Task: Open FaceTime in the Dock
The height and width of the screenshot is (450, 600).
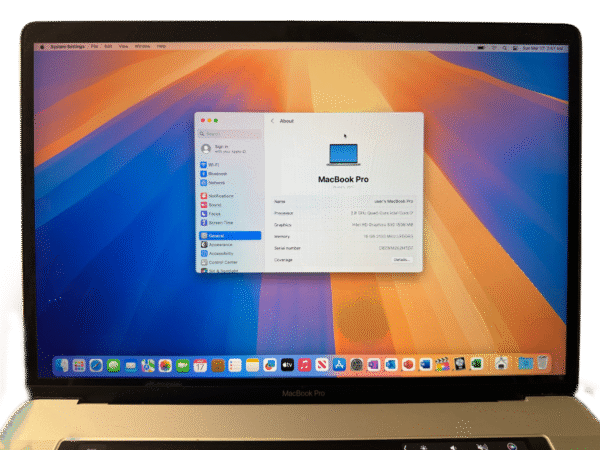Action: [x=183, y=365]
